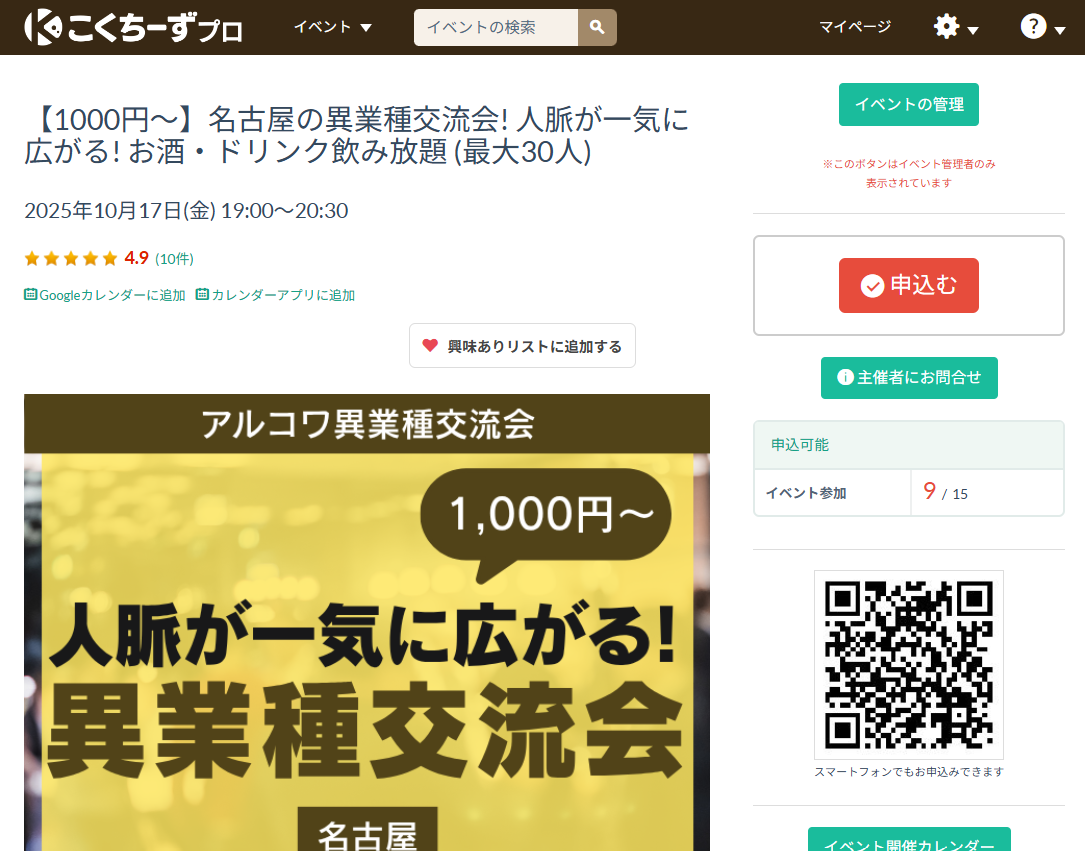The height and width of the screenshot is (851, 1085).
Task: Click the アルコワ異業種交流会 banner image
Action: (367, 623)
